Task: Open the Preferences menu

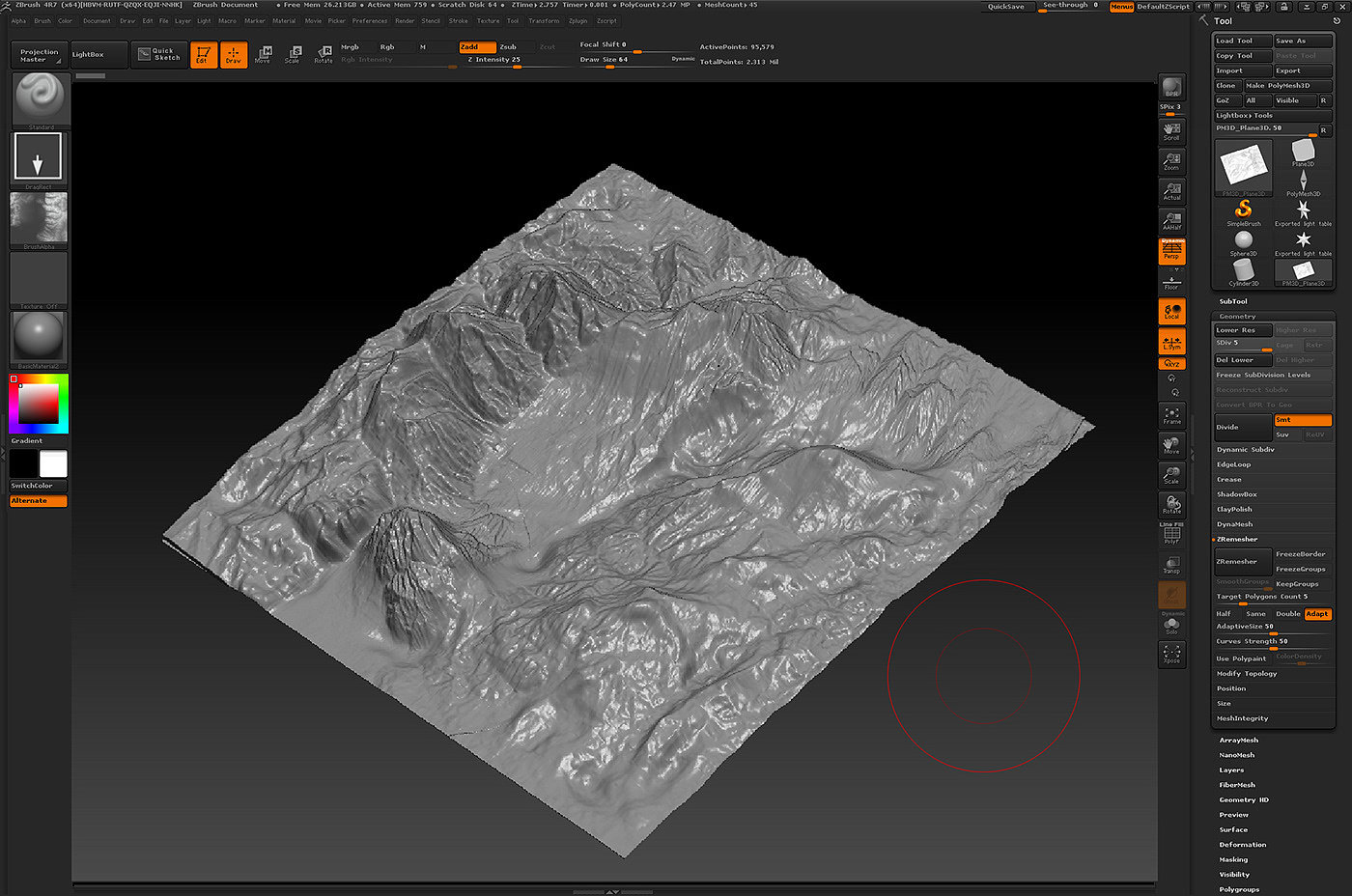Action: [x=369, y=20]
